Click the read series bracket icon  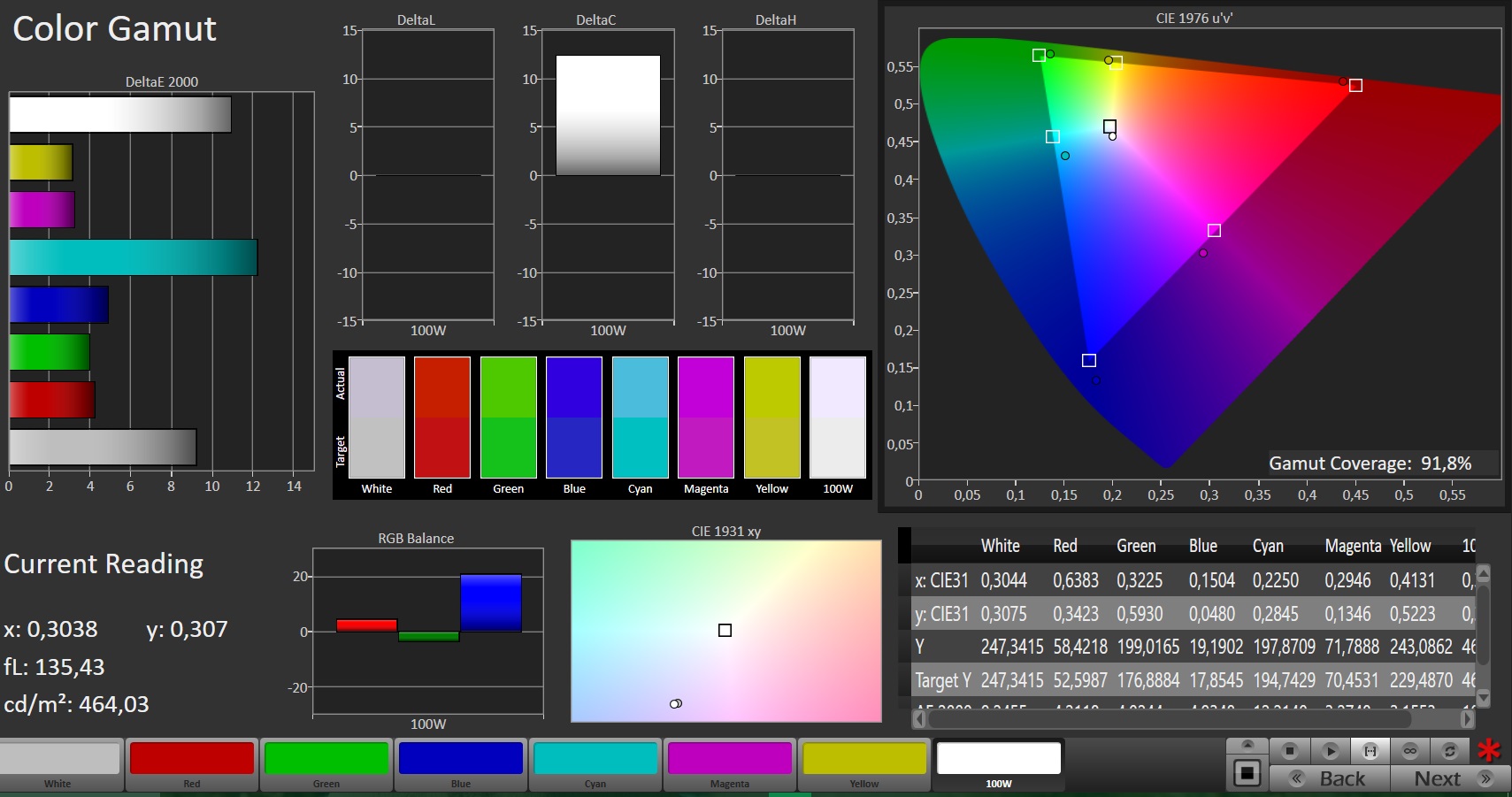(x=1370, y=751)
